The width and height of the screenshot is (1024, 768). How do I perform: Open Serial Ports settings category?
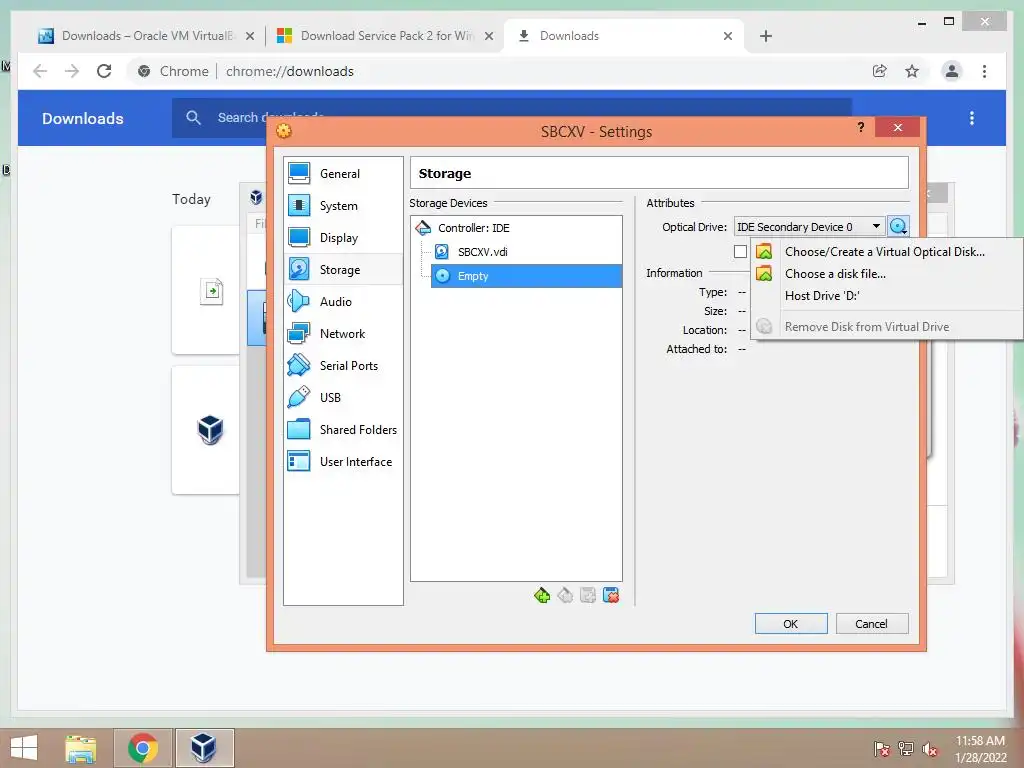(343, 366)
